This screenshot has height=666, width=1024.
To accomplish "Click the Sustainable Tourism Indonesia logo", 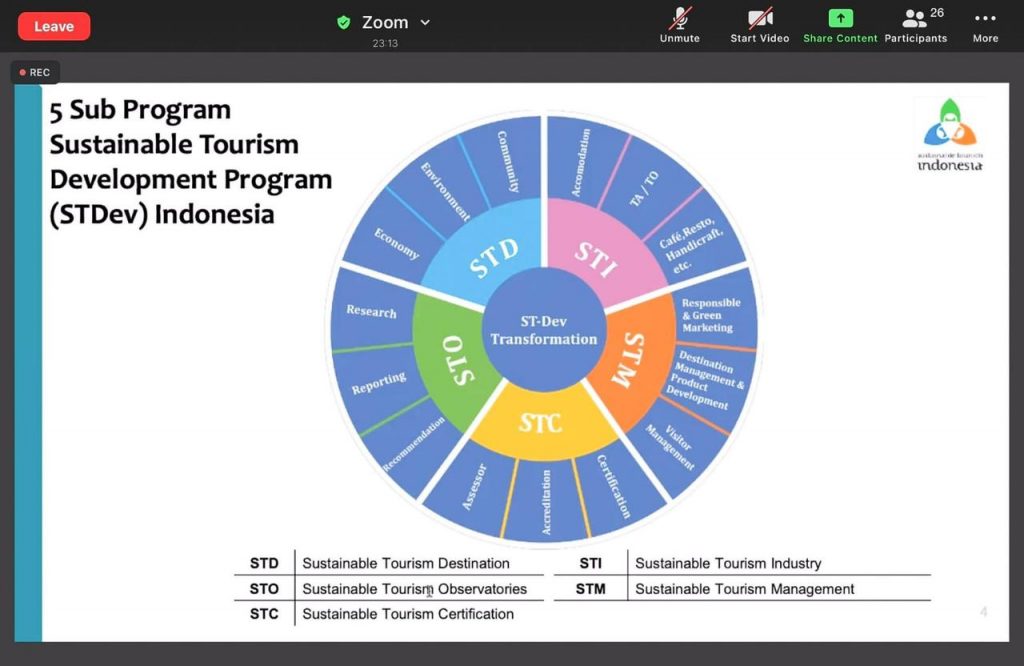I will coord(950,134).
